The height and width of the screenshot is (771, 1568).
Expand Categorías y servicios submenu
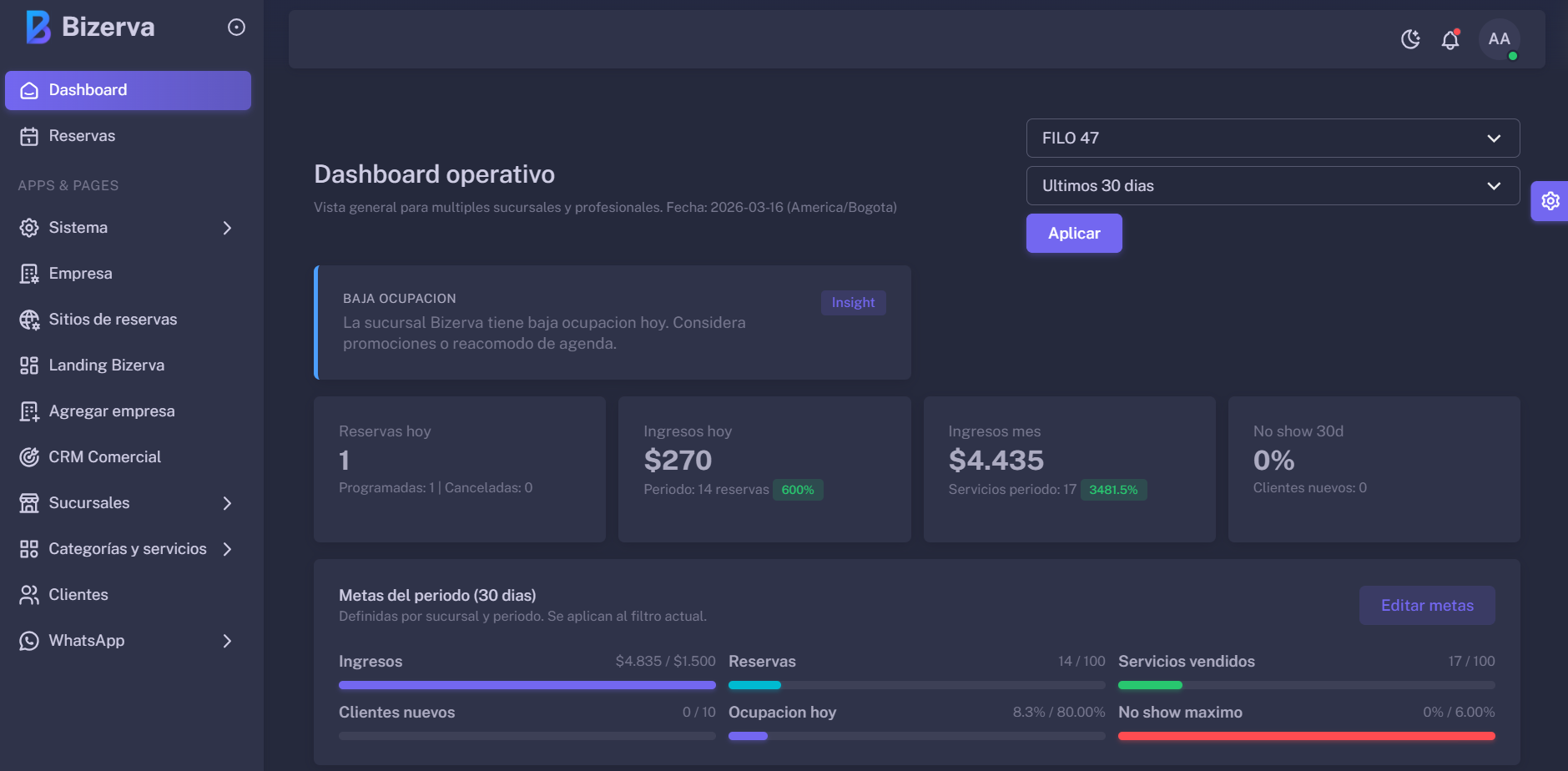coord(227,549)
